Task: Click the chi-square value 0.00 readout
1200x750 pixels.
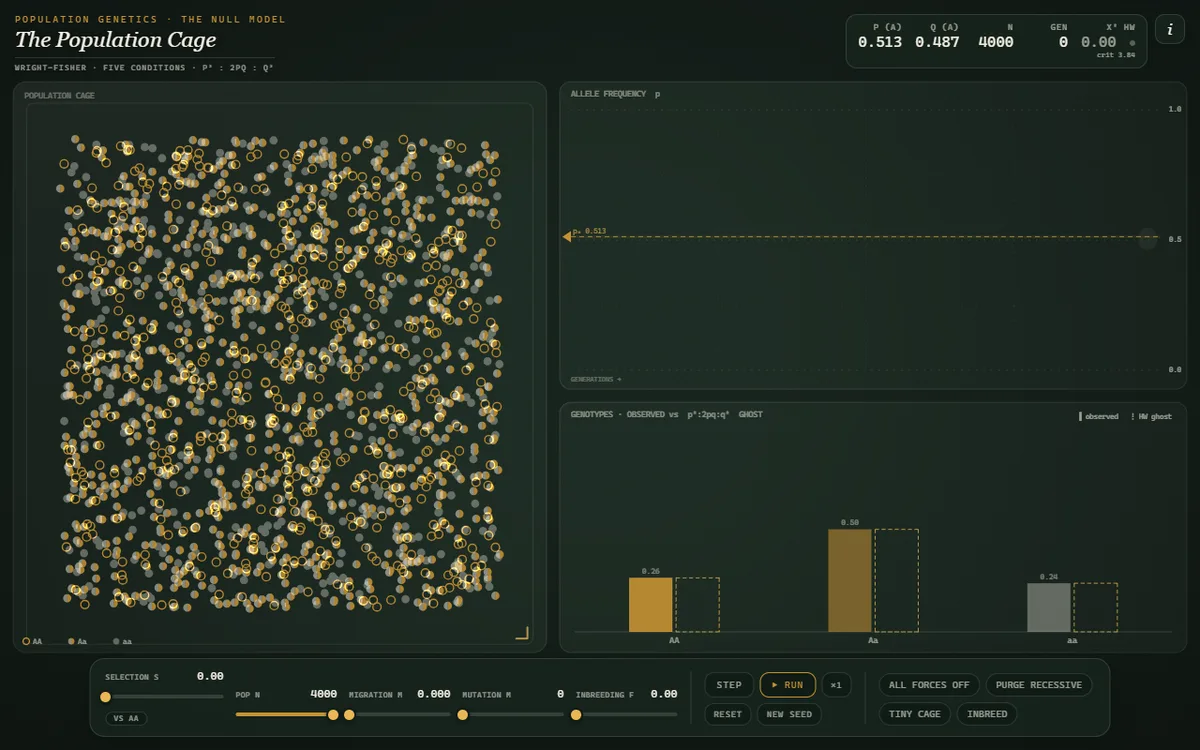Action: (1098, 42)
